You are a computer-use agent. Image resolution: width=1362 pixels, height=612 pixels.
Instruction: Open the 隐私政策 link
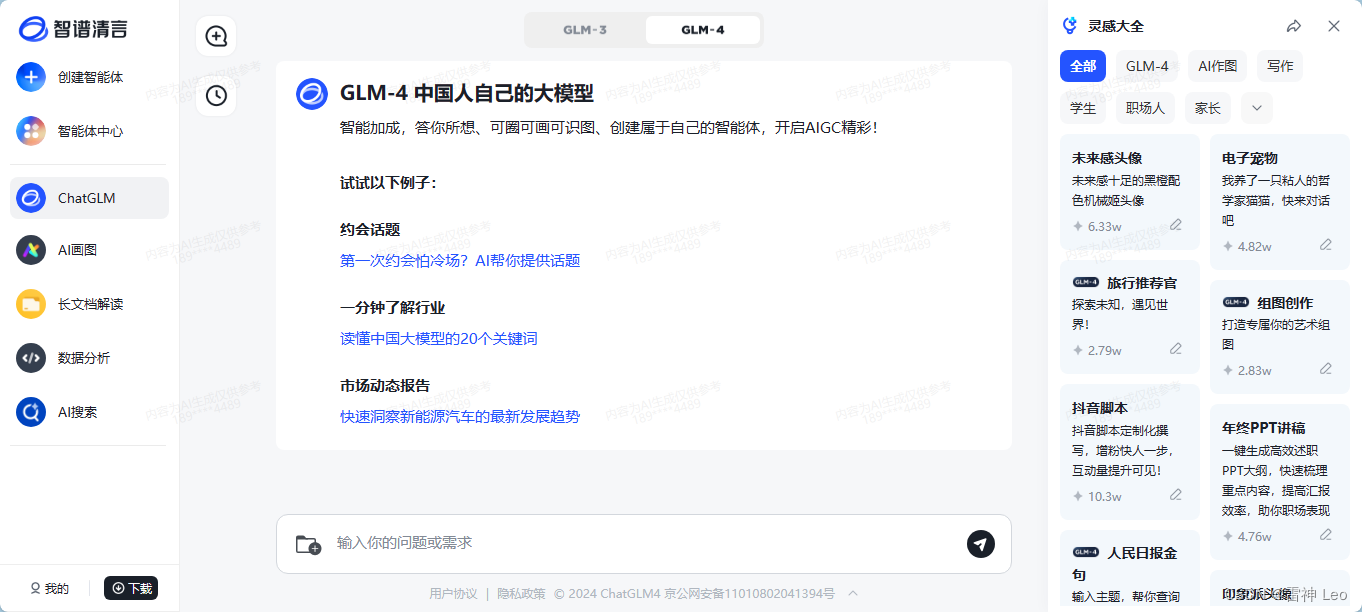(521, 594)
